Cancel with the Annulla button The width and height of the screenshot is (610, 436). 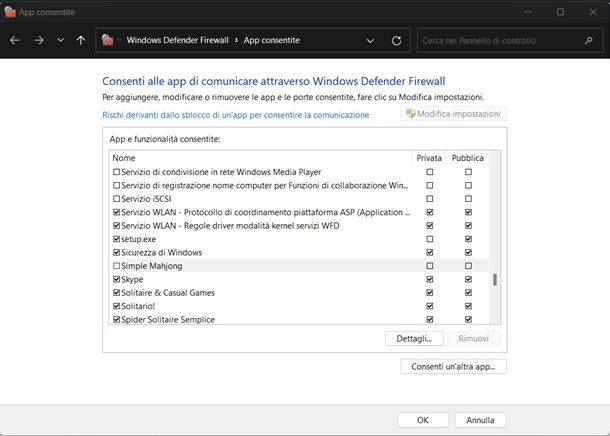click(480, 420)
